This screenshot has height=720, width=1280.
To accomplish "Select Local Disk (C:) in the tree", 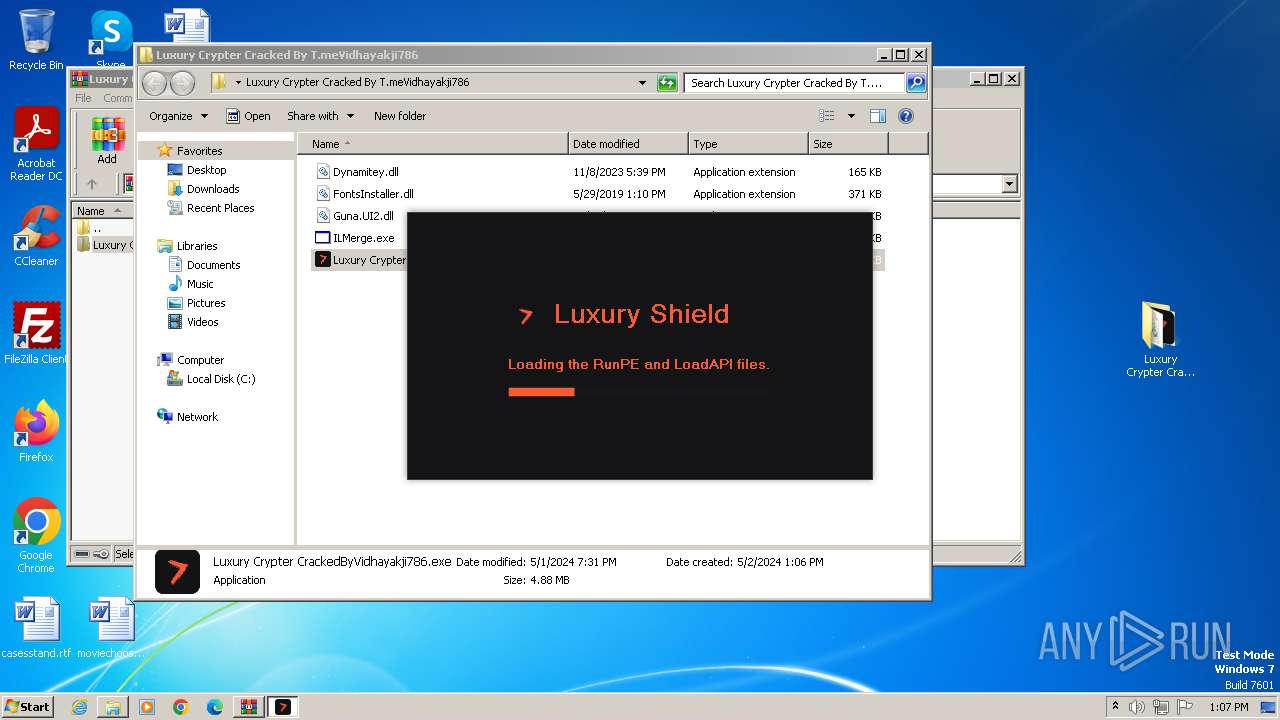I will click(221, 379).
